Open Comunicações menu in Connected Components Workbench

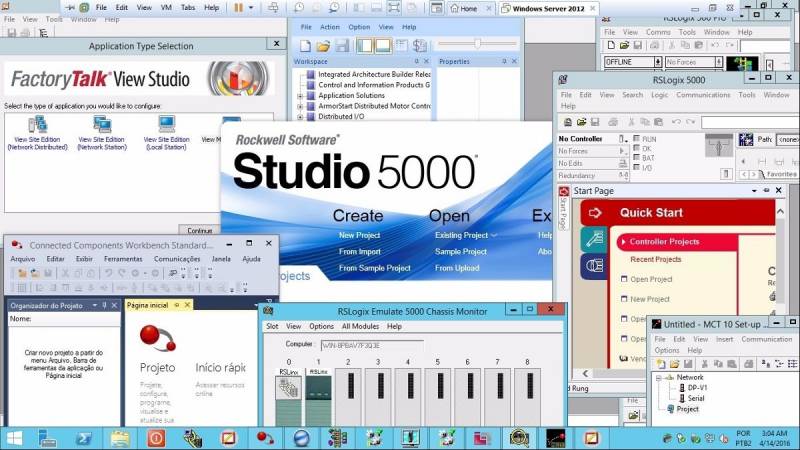[x=177, y=259]
